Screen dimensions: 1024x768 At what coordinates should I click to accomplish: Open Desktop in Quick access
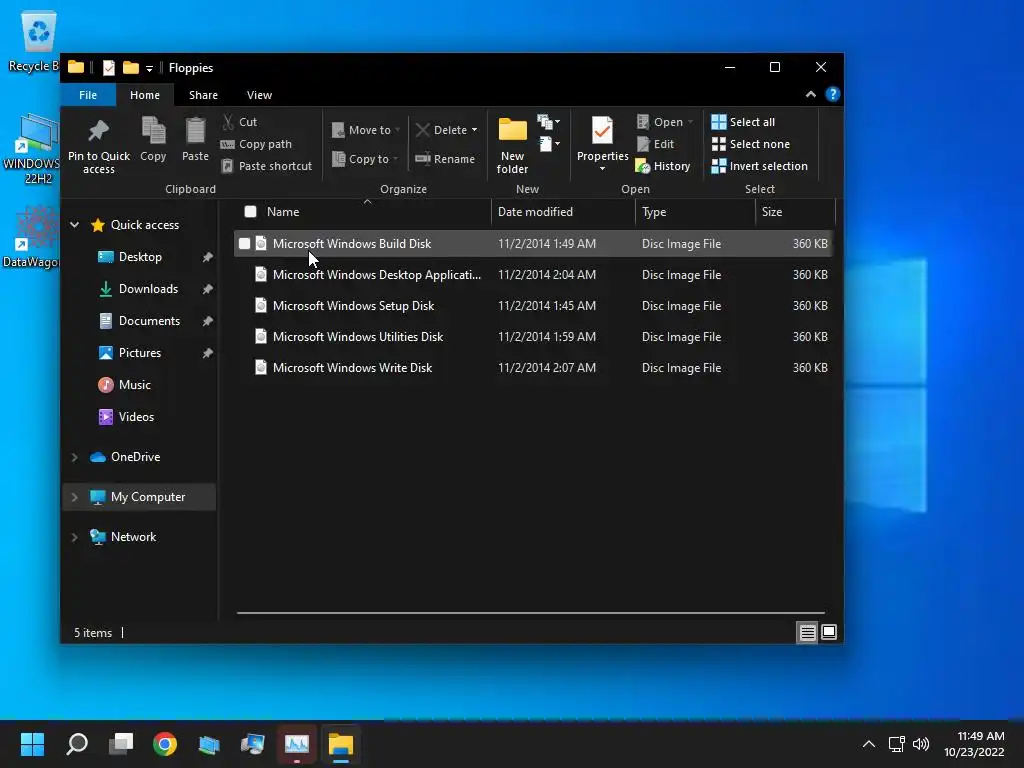click(x=140, y=257)
